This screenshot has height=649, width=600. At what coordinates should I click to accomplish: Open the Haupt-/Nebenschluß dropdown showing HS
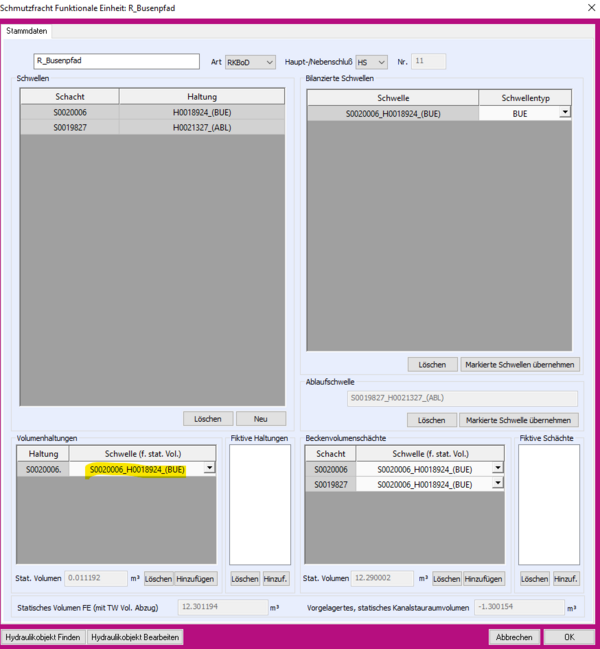coord(369,62)
